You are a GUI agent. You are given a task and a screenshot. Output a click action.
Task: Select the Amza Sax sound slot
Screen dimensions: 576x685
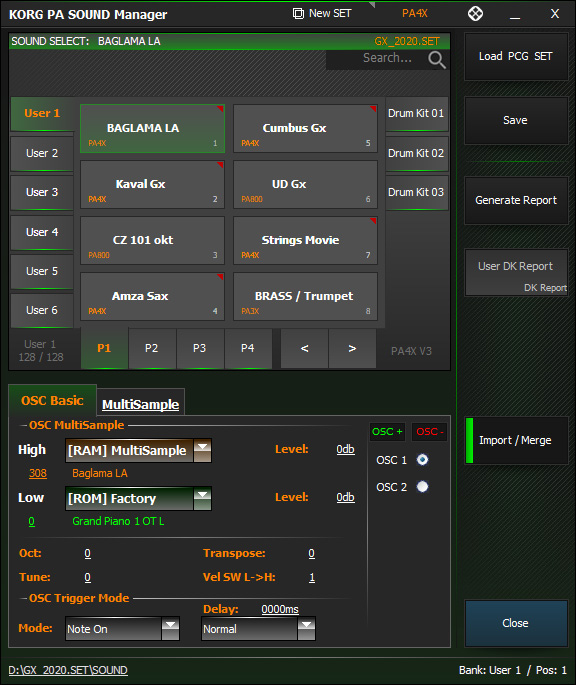tap(152, 297)
